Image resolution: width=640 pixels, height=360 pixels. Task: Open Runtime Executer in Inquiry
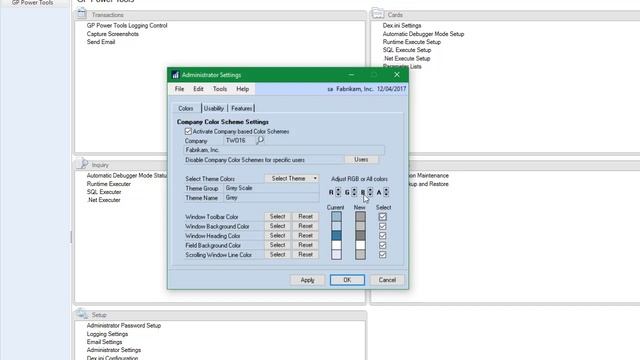pyautogui.click(x=109, y=184)
